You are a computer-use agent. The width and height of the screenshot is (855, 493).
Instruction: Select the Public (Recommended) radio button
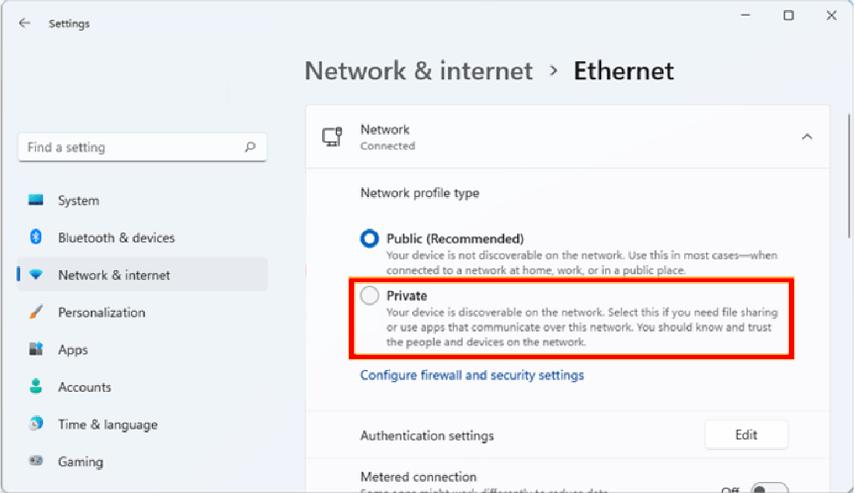pos(370,239)
